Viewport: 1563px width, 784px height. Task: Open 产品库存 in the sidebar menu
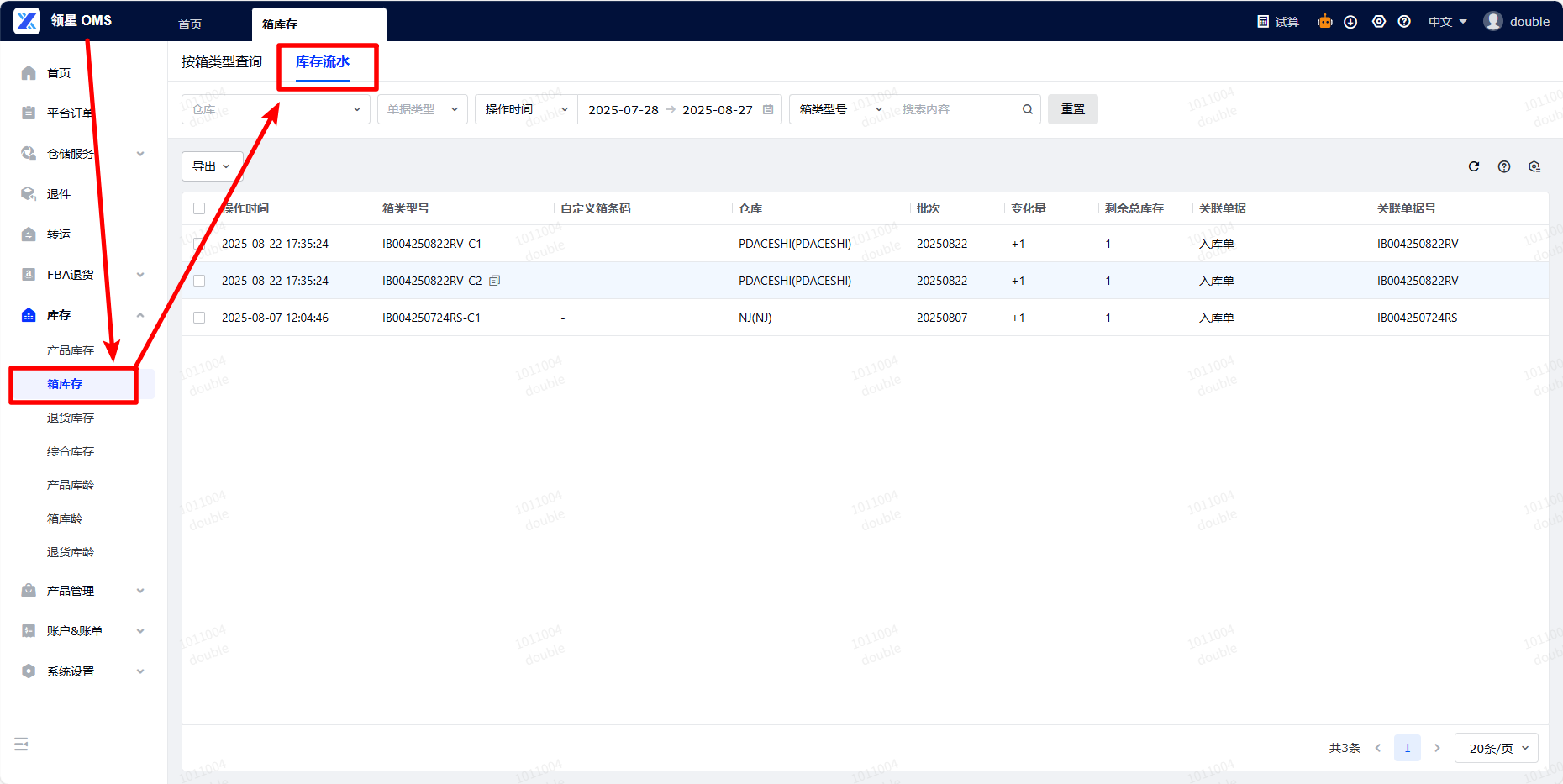71,350
